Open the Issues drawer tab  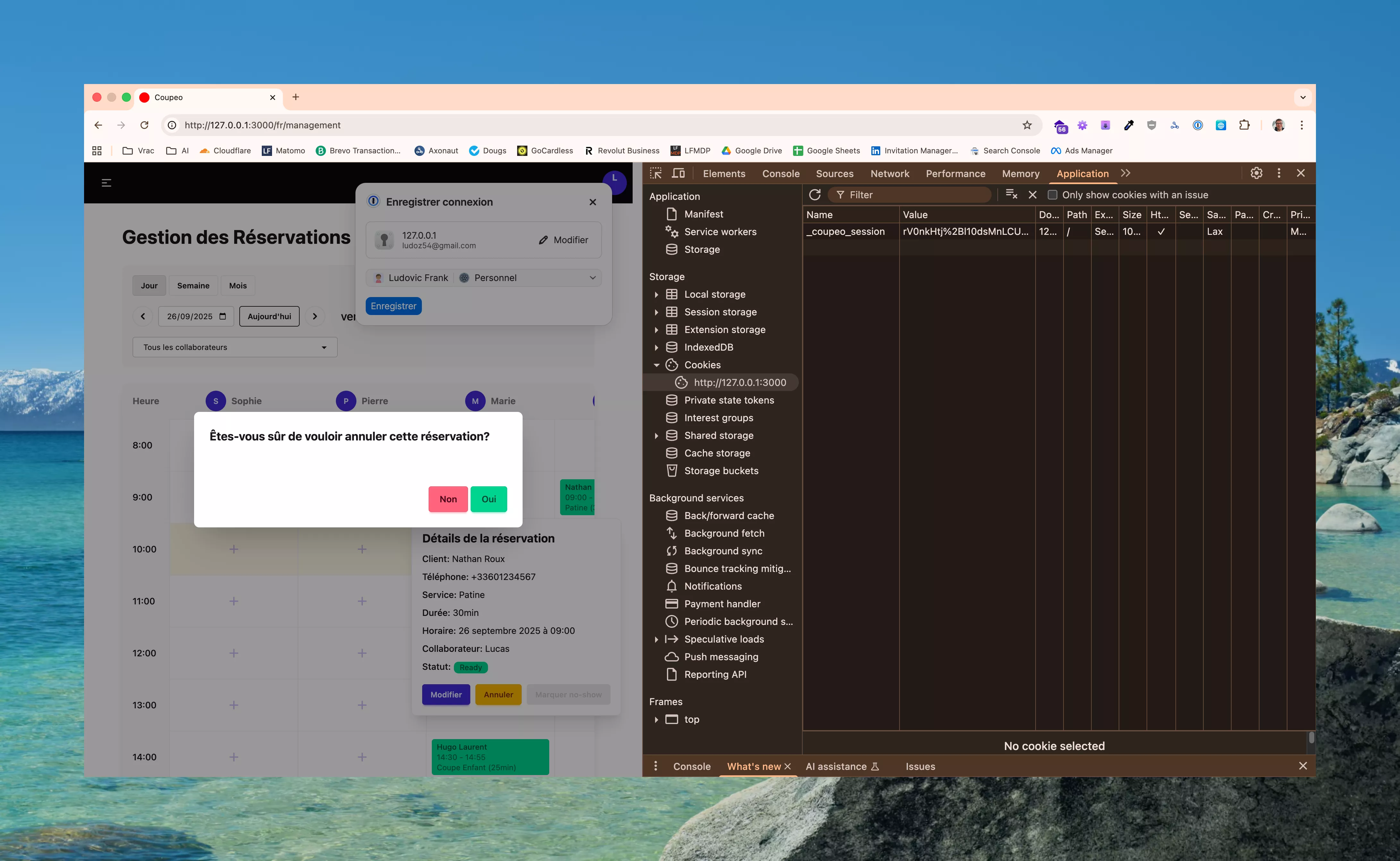pos(920,766)
